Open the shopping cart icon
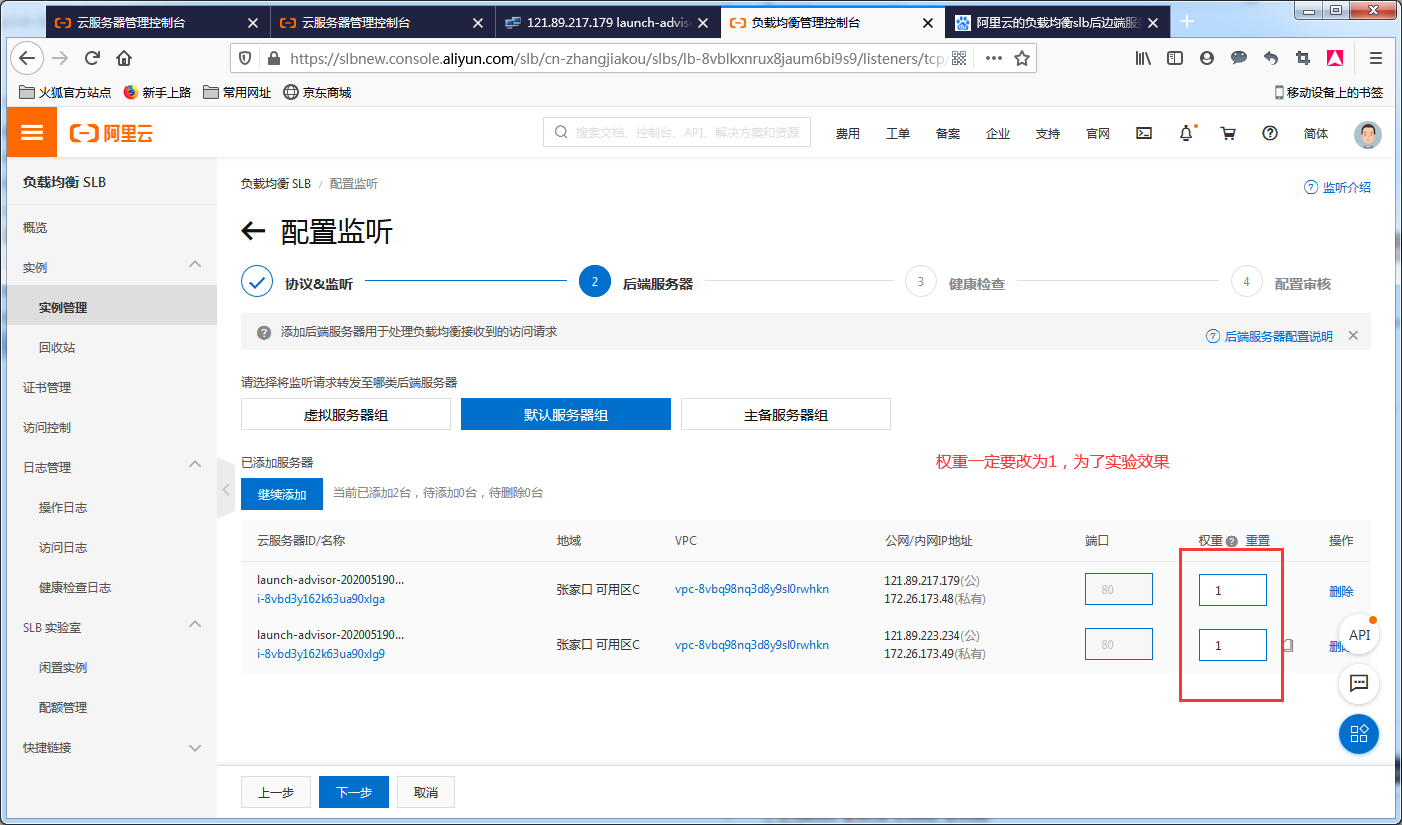1402x825 pixels. point(1228,133)
